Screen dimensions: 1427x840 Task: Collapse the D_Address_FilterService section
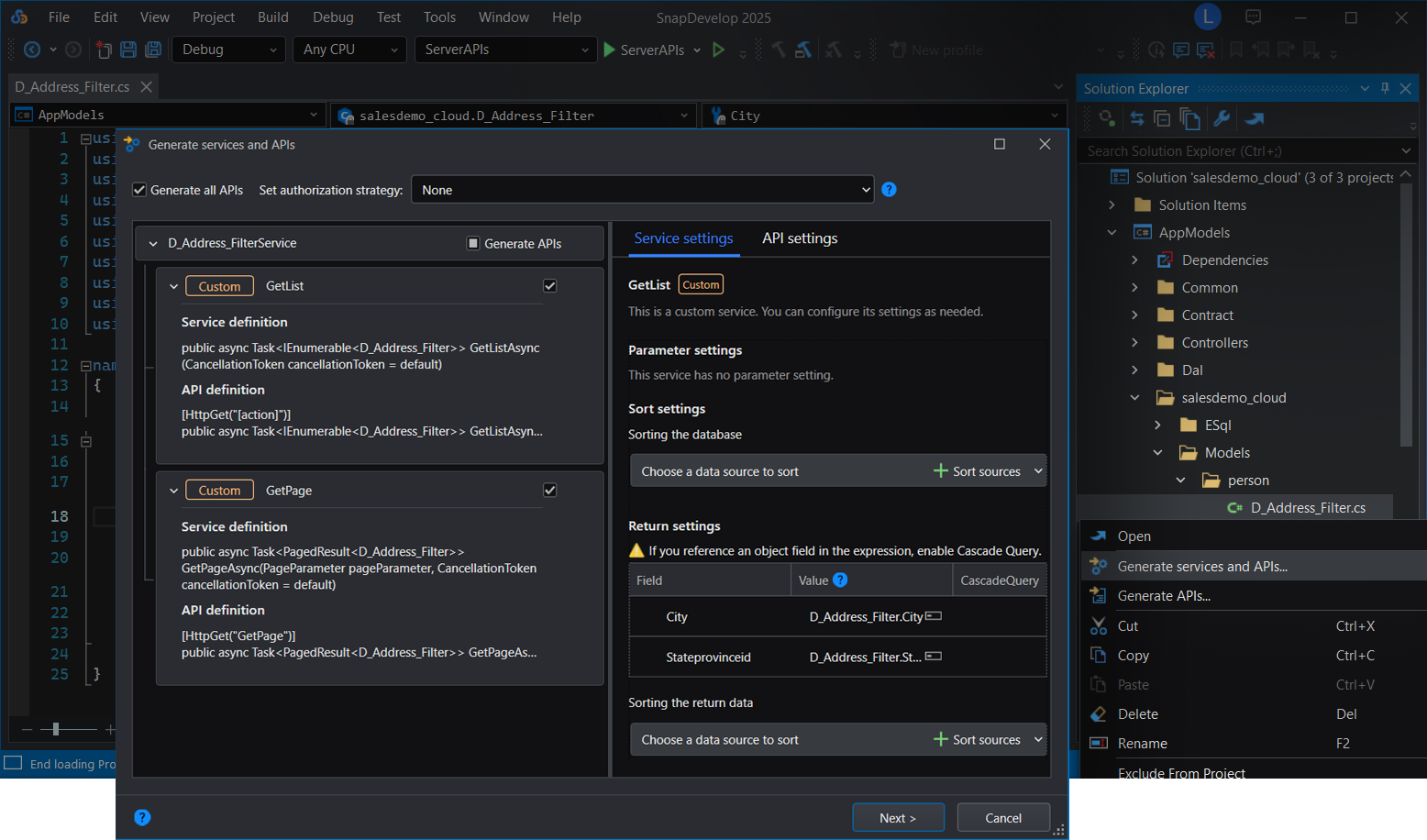pyautogui.click(x=153, y=244)
